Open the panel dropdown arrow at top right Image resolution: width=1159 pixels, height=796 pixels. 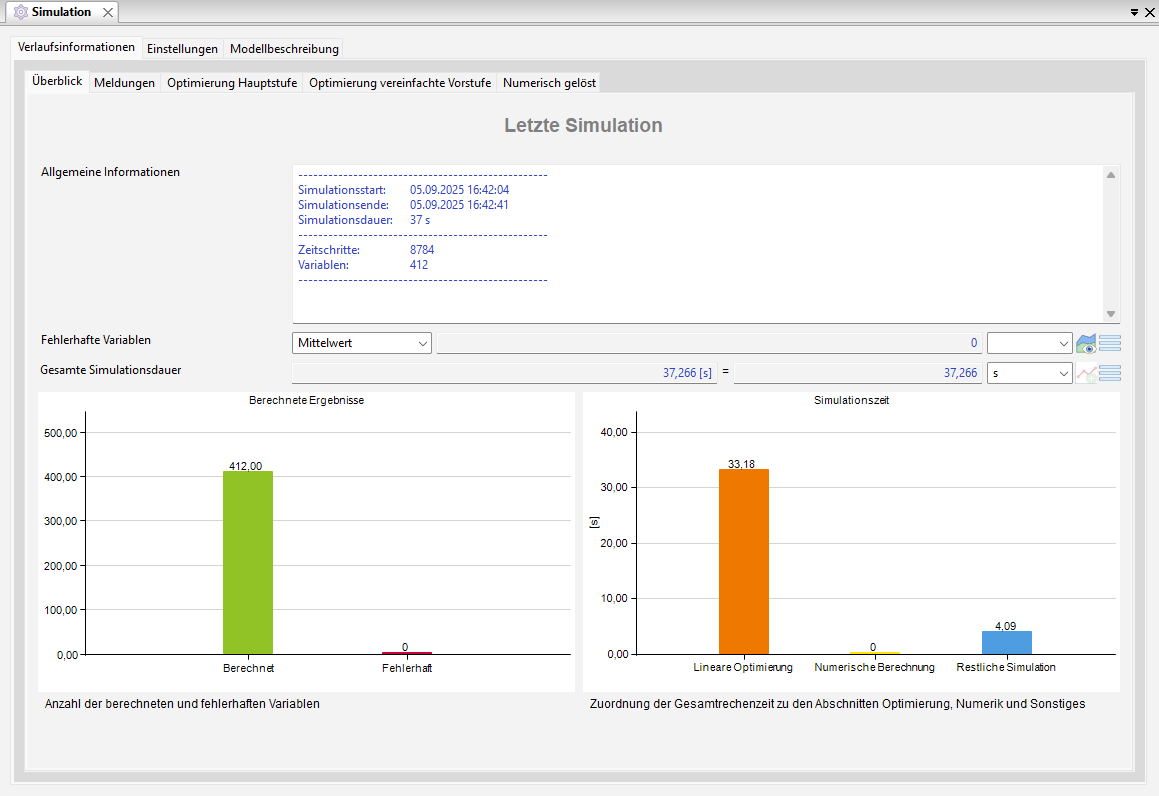coord(1134,13)
